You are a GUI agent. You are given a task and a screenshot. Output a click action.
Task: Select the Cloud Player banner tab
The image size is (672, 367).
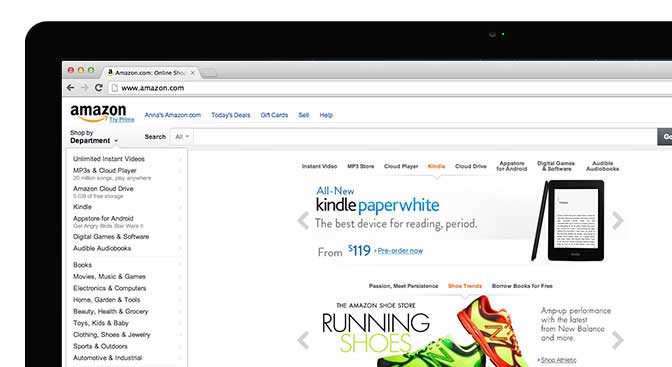(401, 166)
